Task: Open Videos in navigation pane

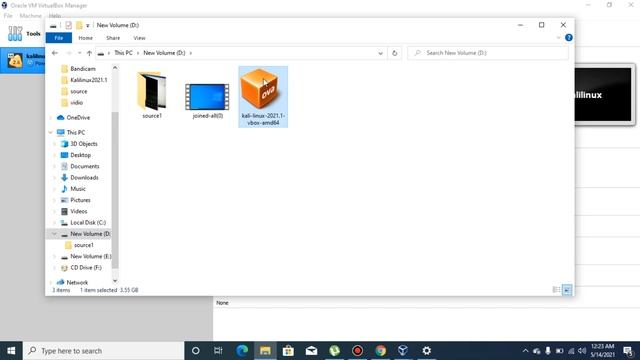Action: click(78, 211)
